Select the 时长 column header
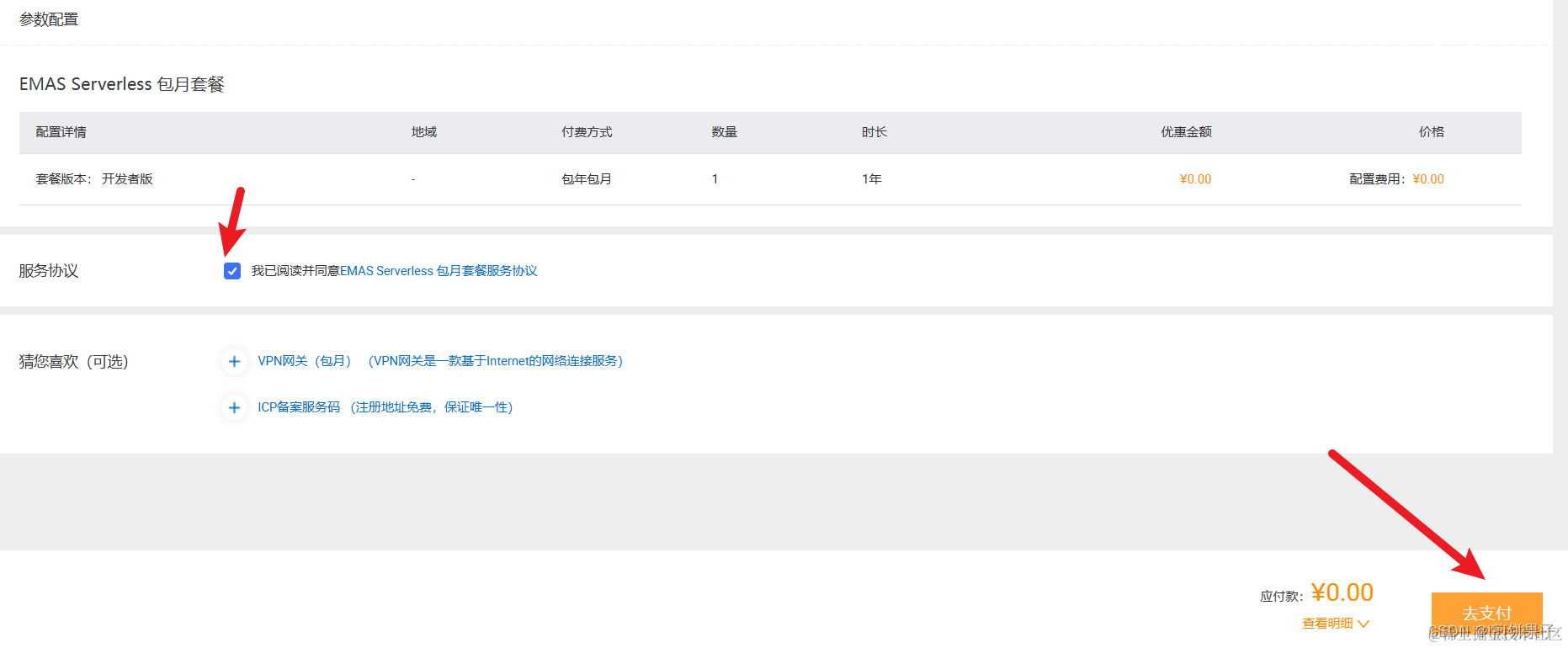 874,132
